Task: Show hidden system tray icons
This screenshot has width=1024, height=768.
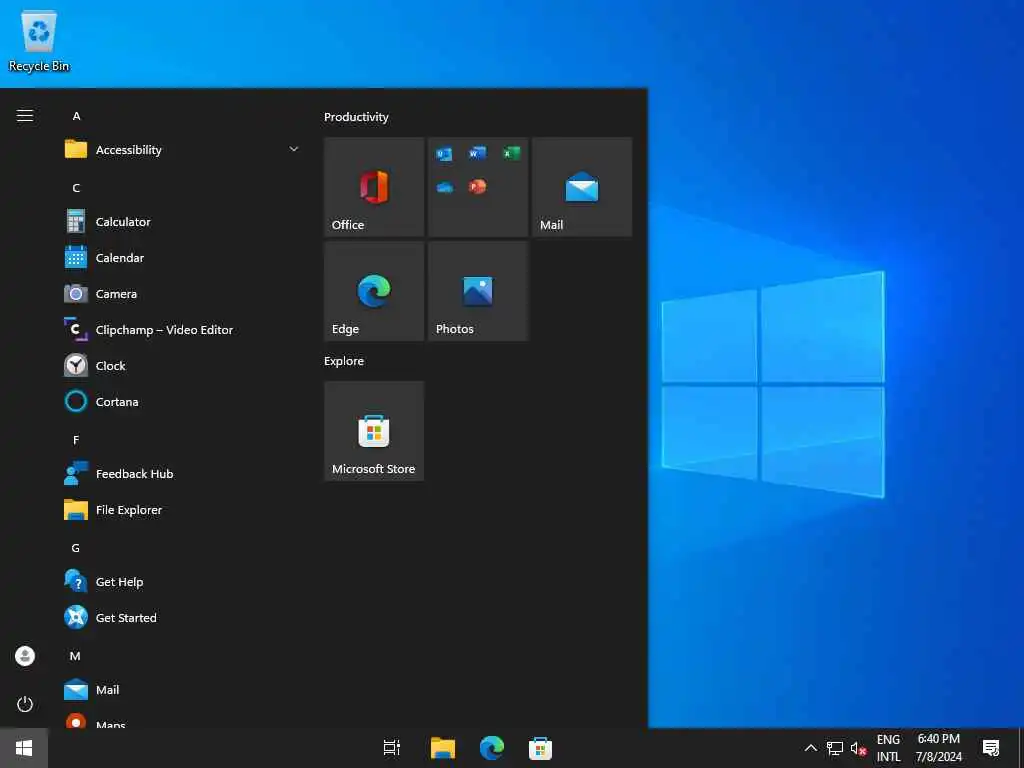Action: [x=810, y=748]
